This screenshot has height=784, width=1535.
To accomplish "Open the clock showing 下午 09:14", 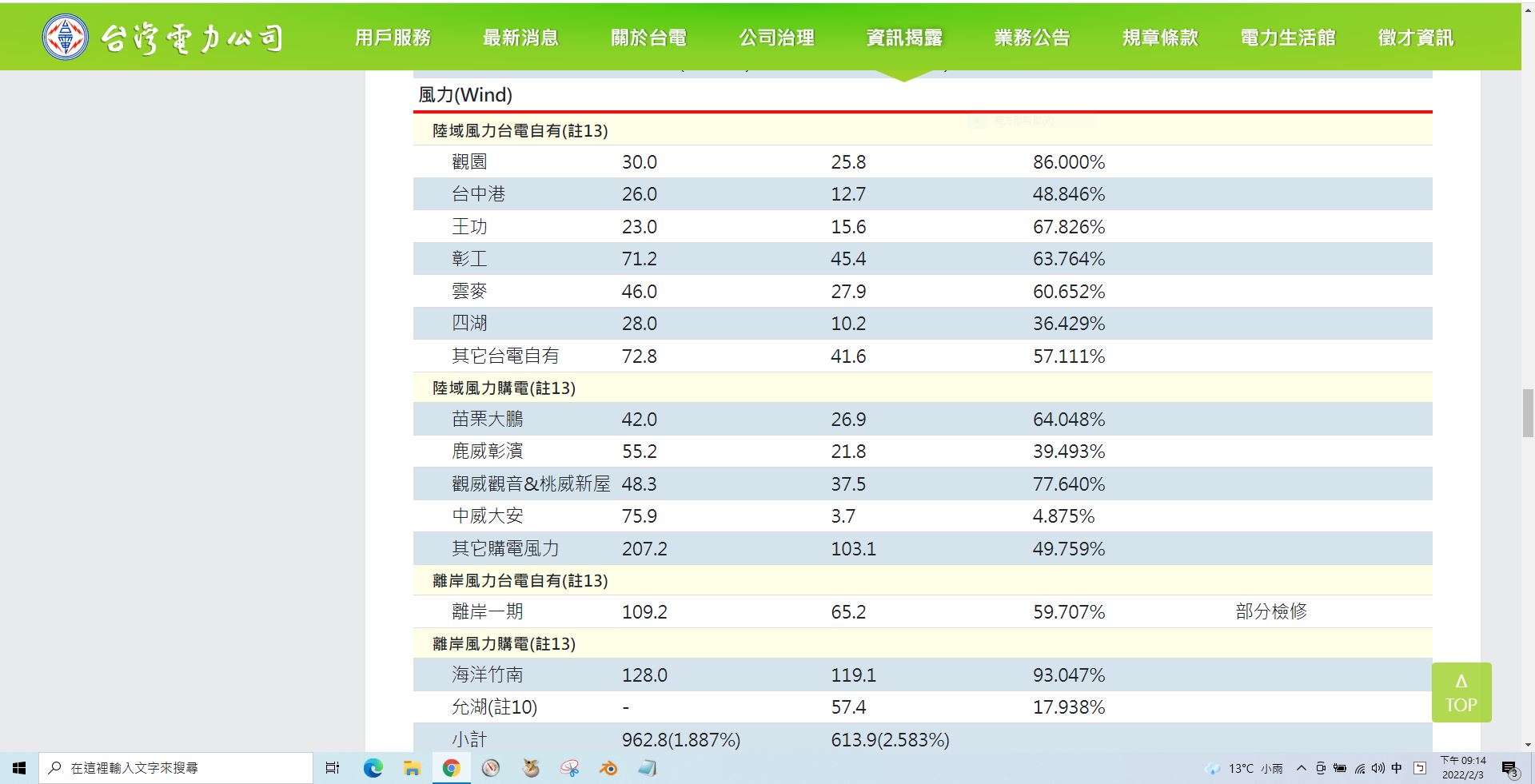I will click(1463, 768).
